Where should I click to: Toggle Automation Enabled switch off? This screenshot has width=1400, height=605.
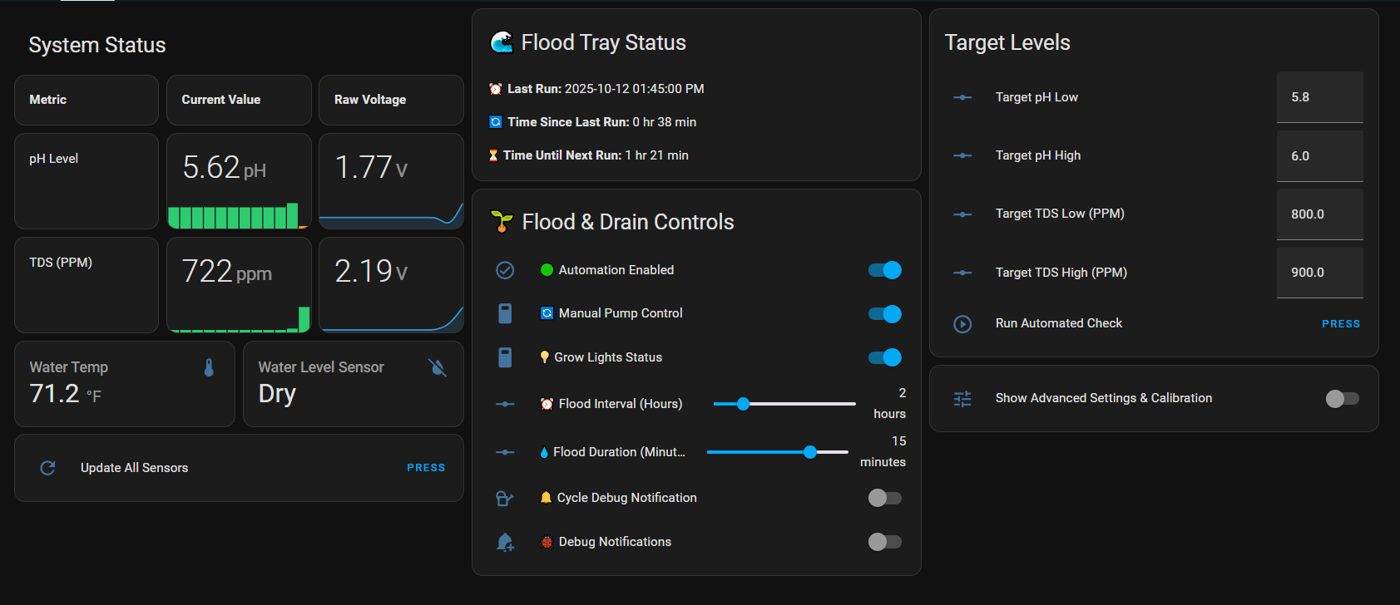pyautogui.click(x=884, y=270)
